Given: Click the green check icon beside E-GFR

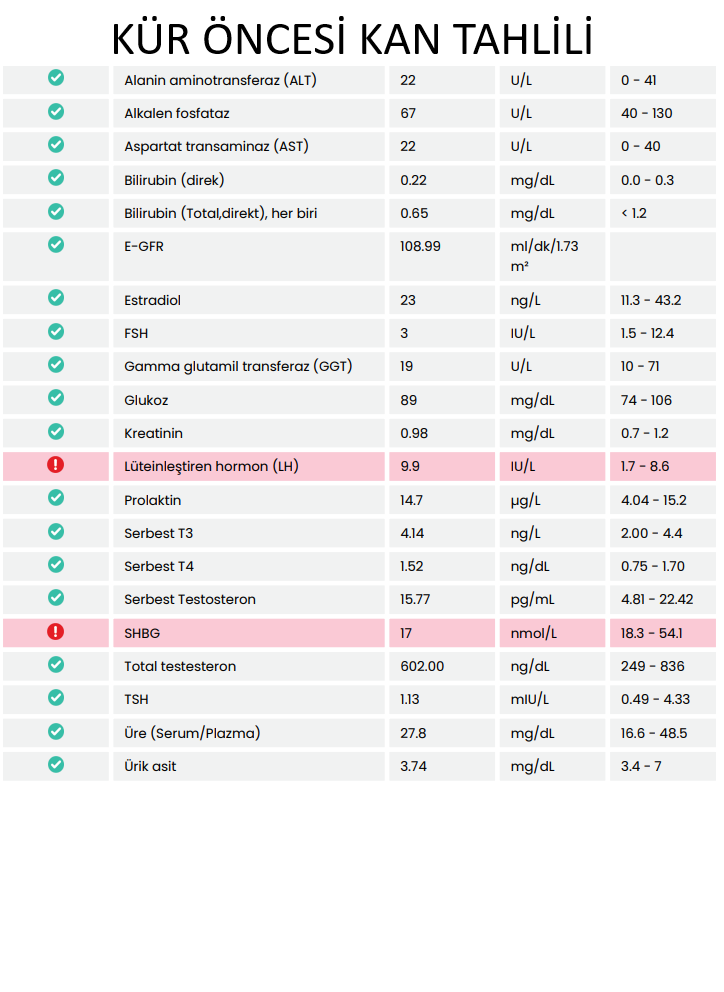Looking at the screenshot, I should [x=56, y=244].
